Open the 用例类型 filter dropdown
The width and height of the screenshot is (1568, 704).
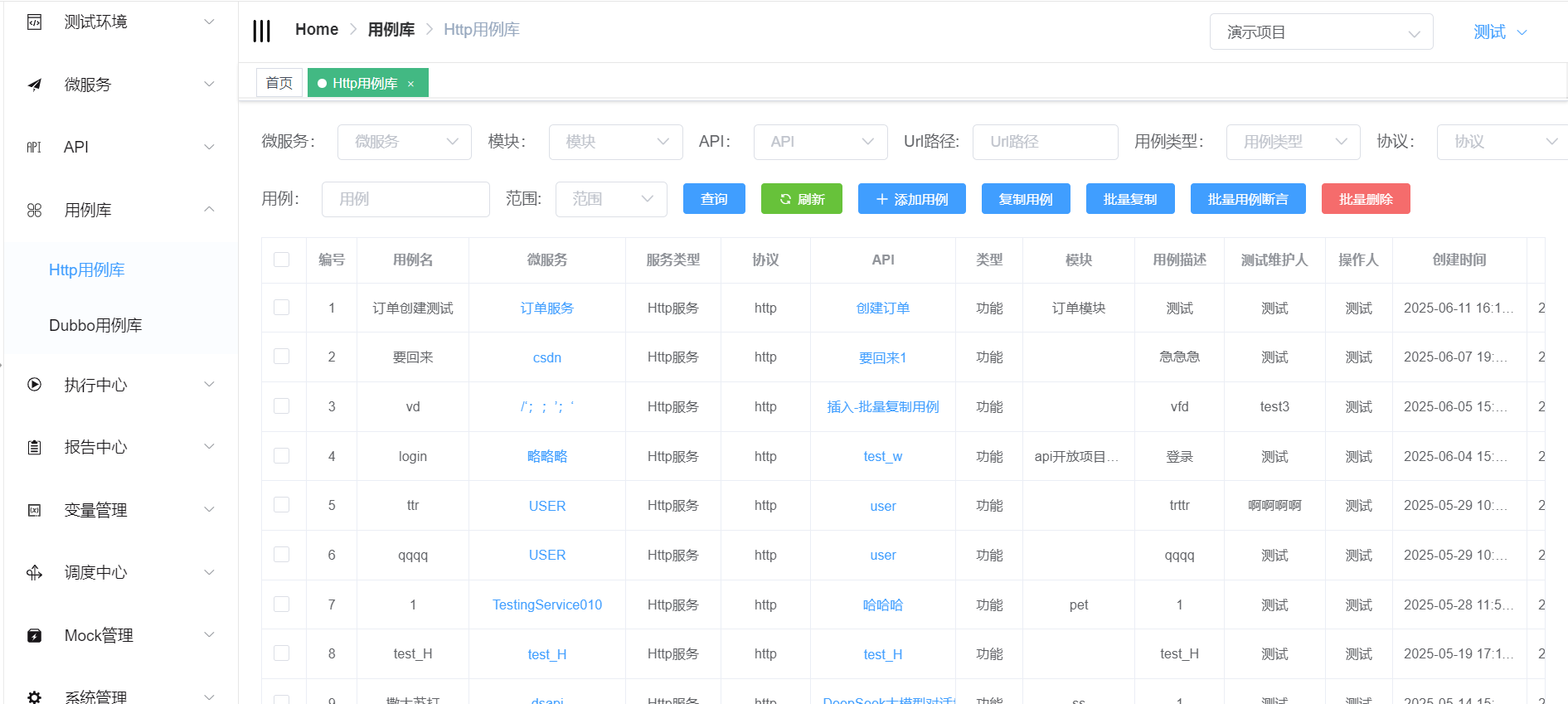1292,142
